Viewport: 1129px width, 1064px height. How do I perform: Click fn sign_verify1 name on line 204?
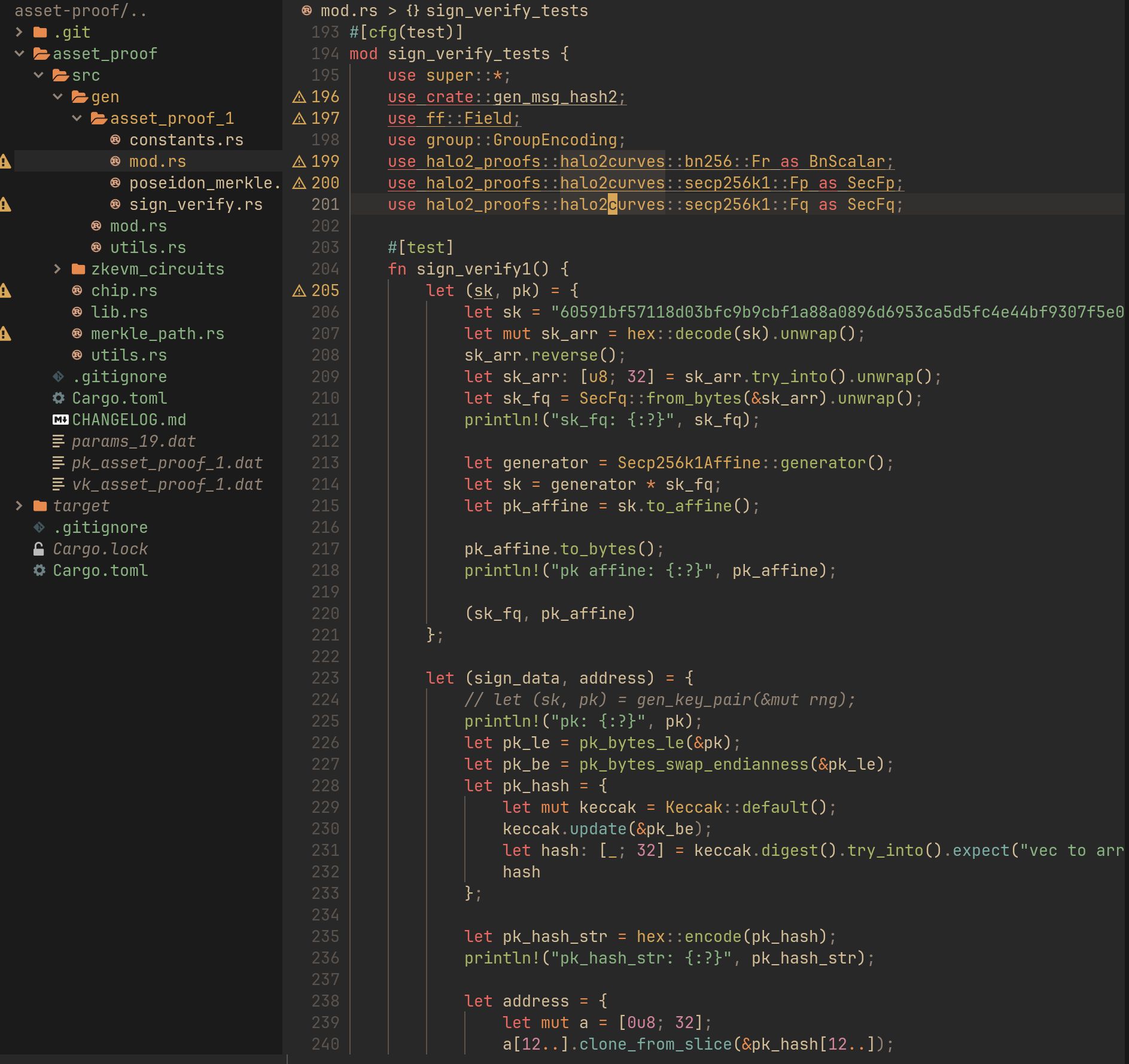tap(473, 269)
